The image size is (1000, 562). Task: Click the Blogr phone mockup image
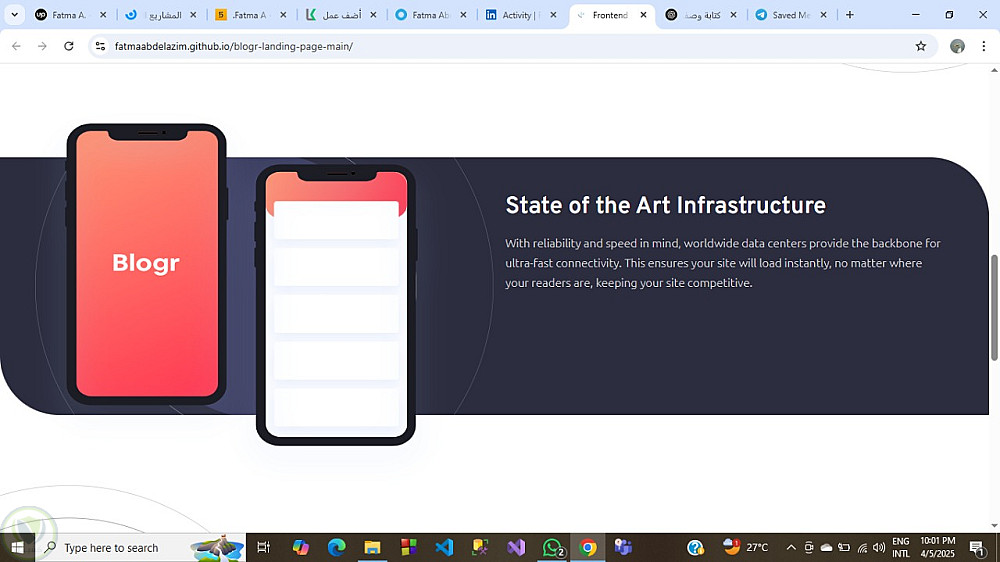coord(147,264)
